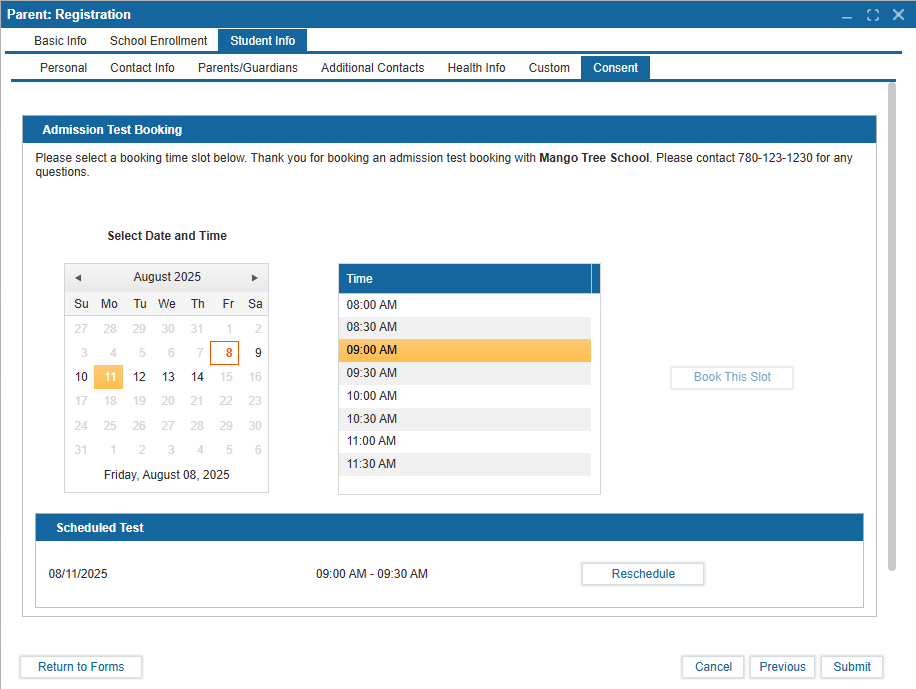Go to next month in calendar

(x=255, y=278)
